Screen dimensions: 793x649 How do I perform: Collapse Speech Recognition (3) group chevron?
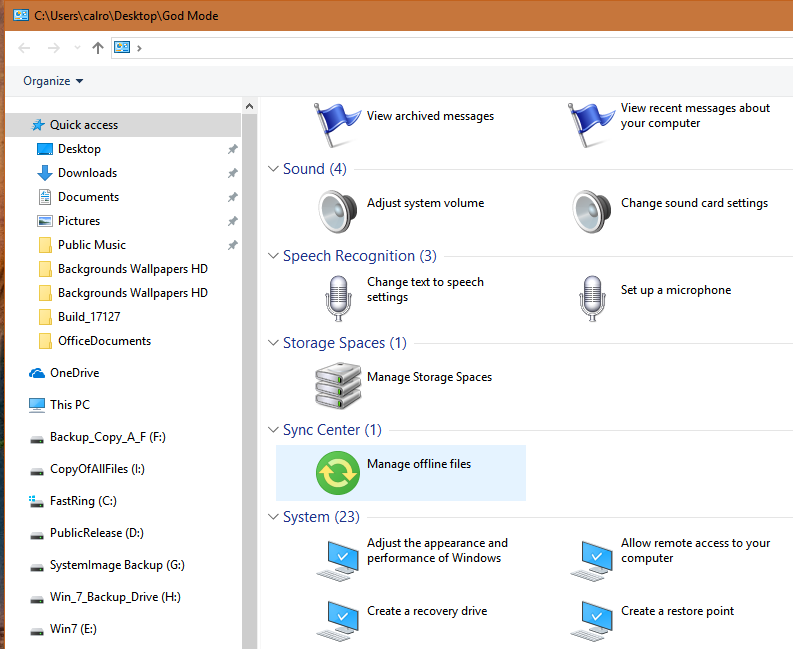point(273,256)
